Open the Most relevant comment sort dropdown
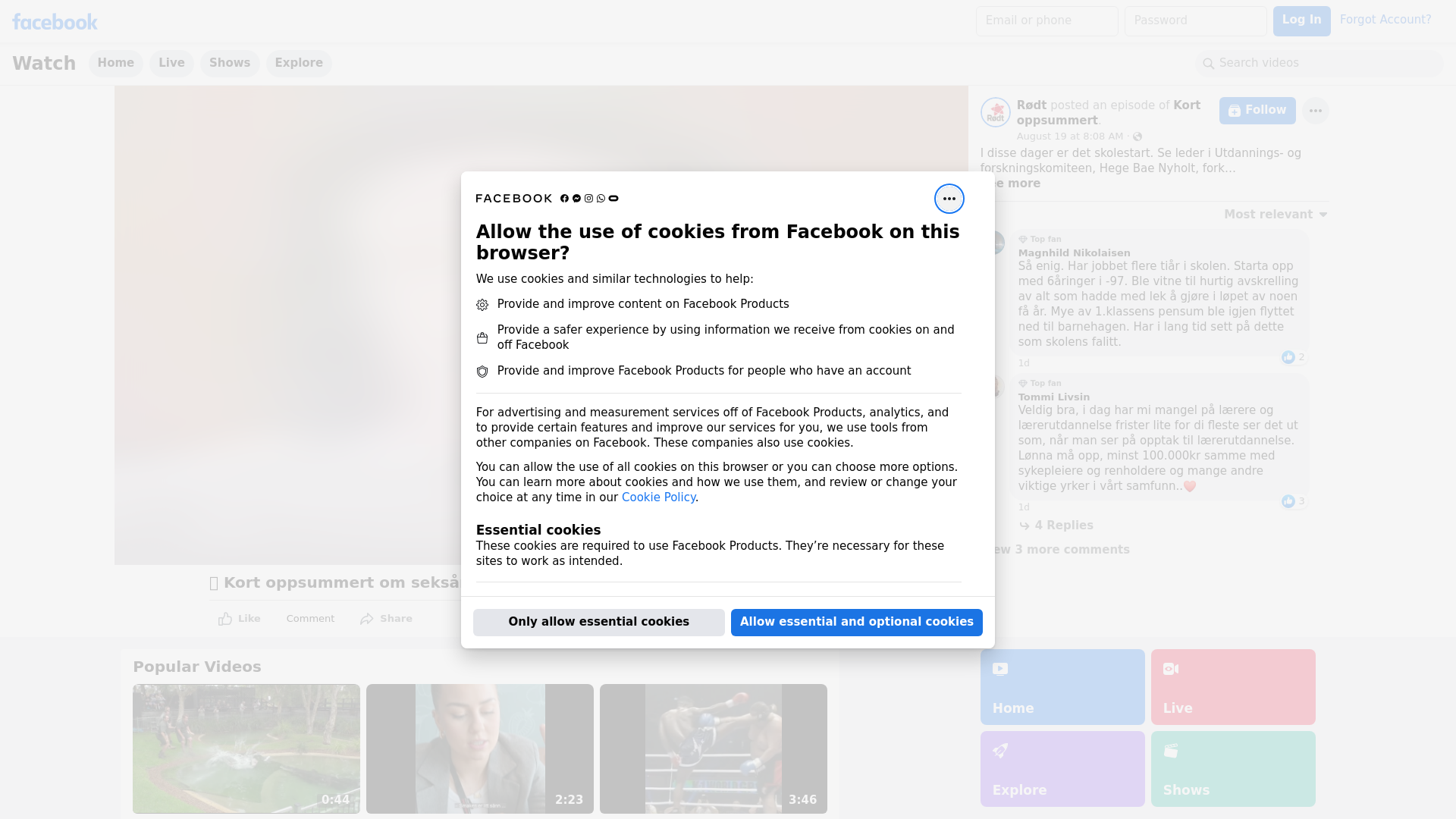 click(x=1276, y=215)
